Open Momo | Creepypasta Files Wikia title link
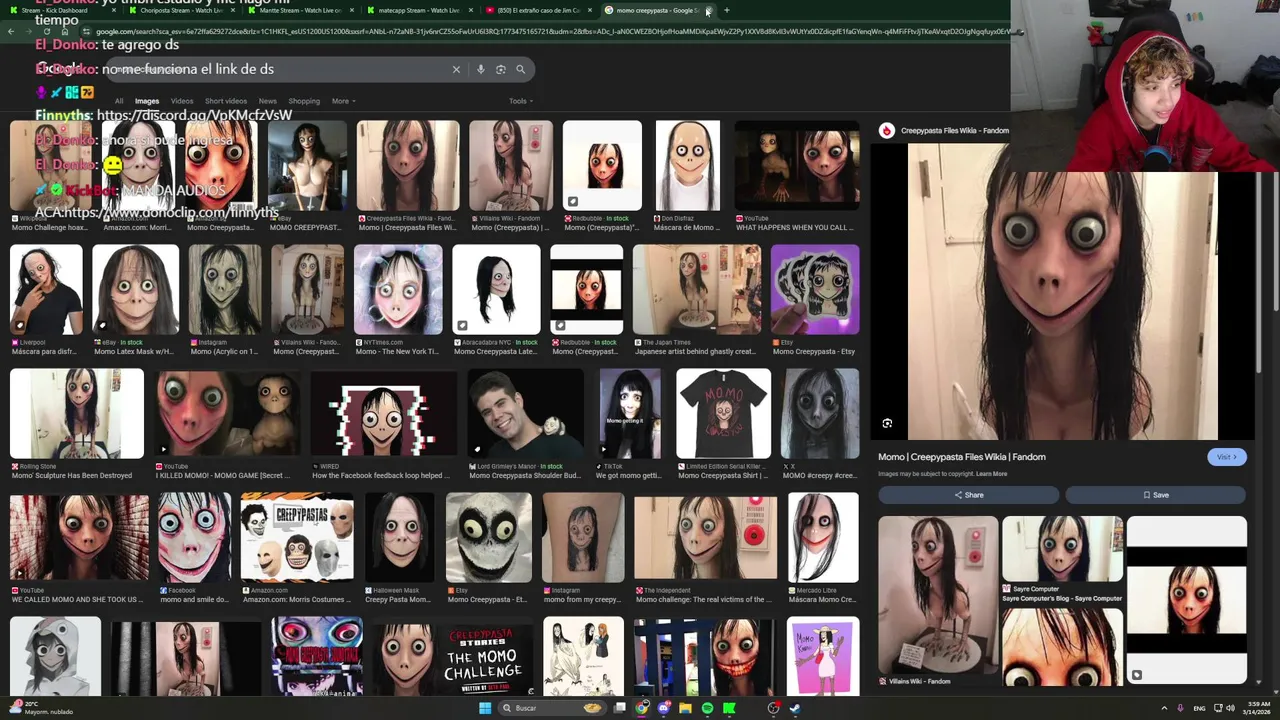This screenshot has width=1280, height=720. [962, 457]
